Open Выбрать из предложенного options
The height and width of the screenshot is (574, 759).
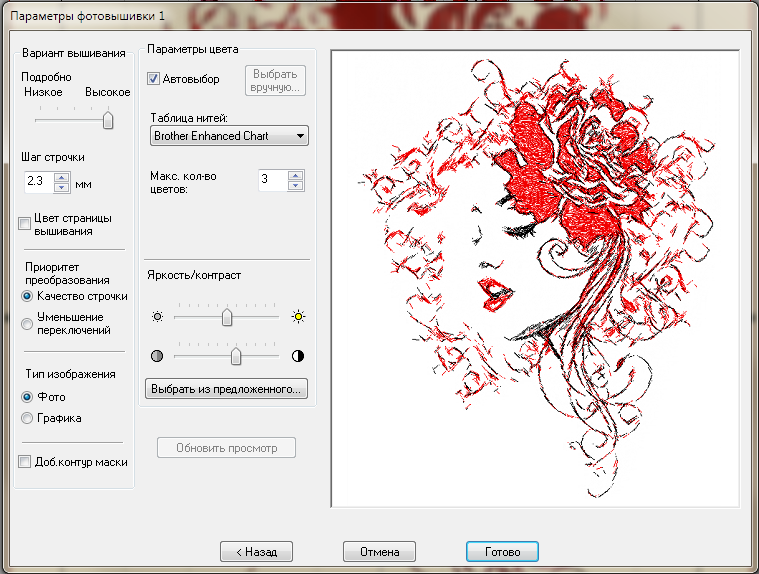click(227, 388)
